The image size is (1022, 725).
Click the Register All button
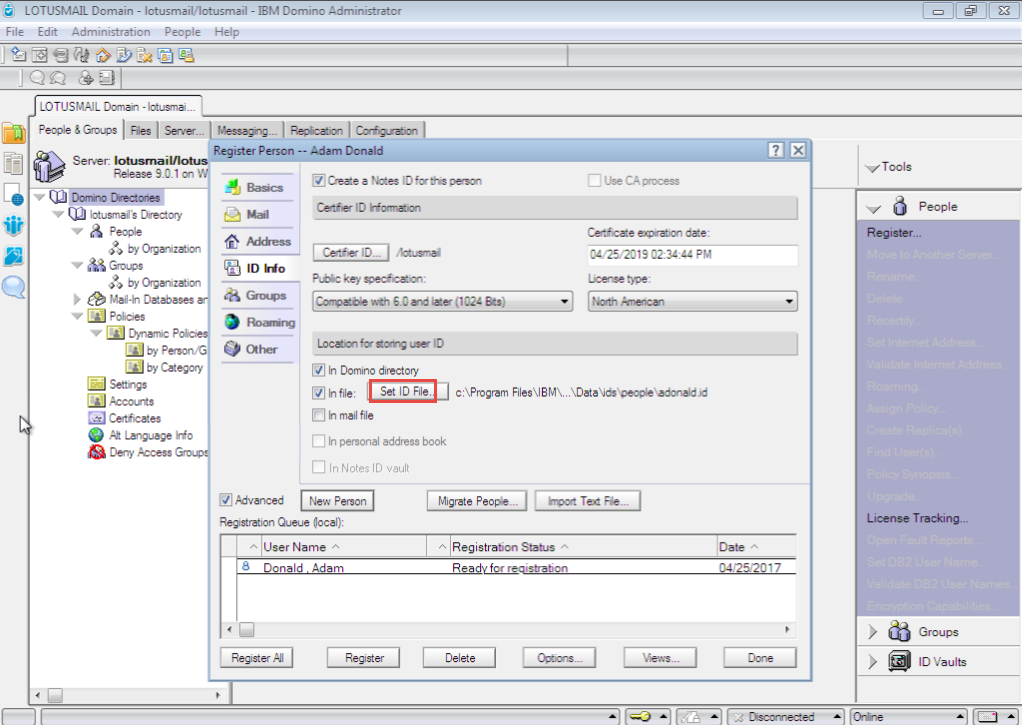[x=257, y=658]
